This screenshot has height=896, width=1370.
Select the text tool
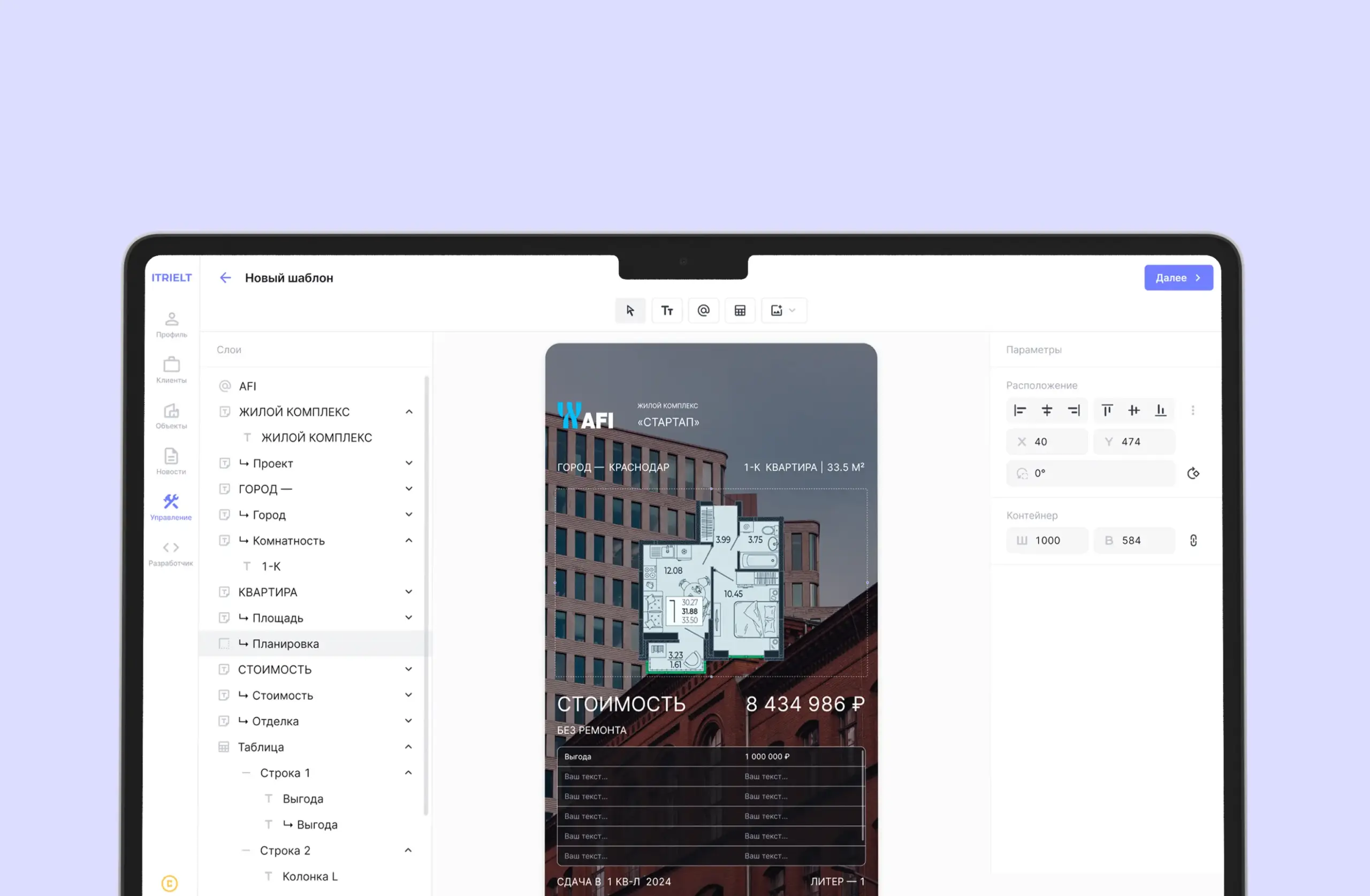pyautogui.click(x=667, y=311)
